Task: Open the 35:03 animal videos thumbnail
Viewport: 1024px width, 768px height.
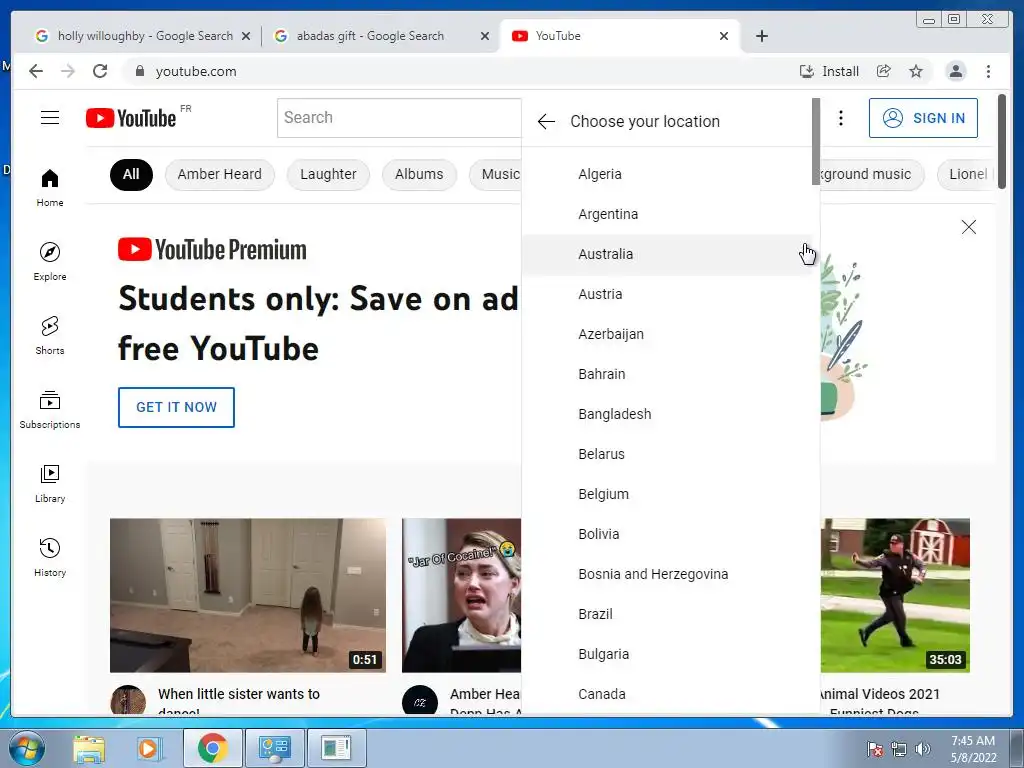Action: 895,595
